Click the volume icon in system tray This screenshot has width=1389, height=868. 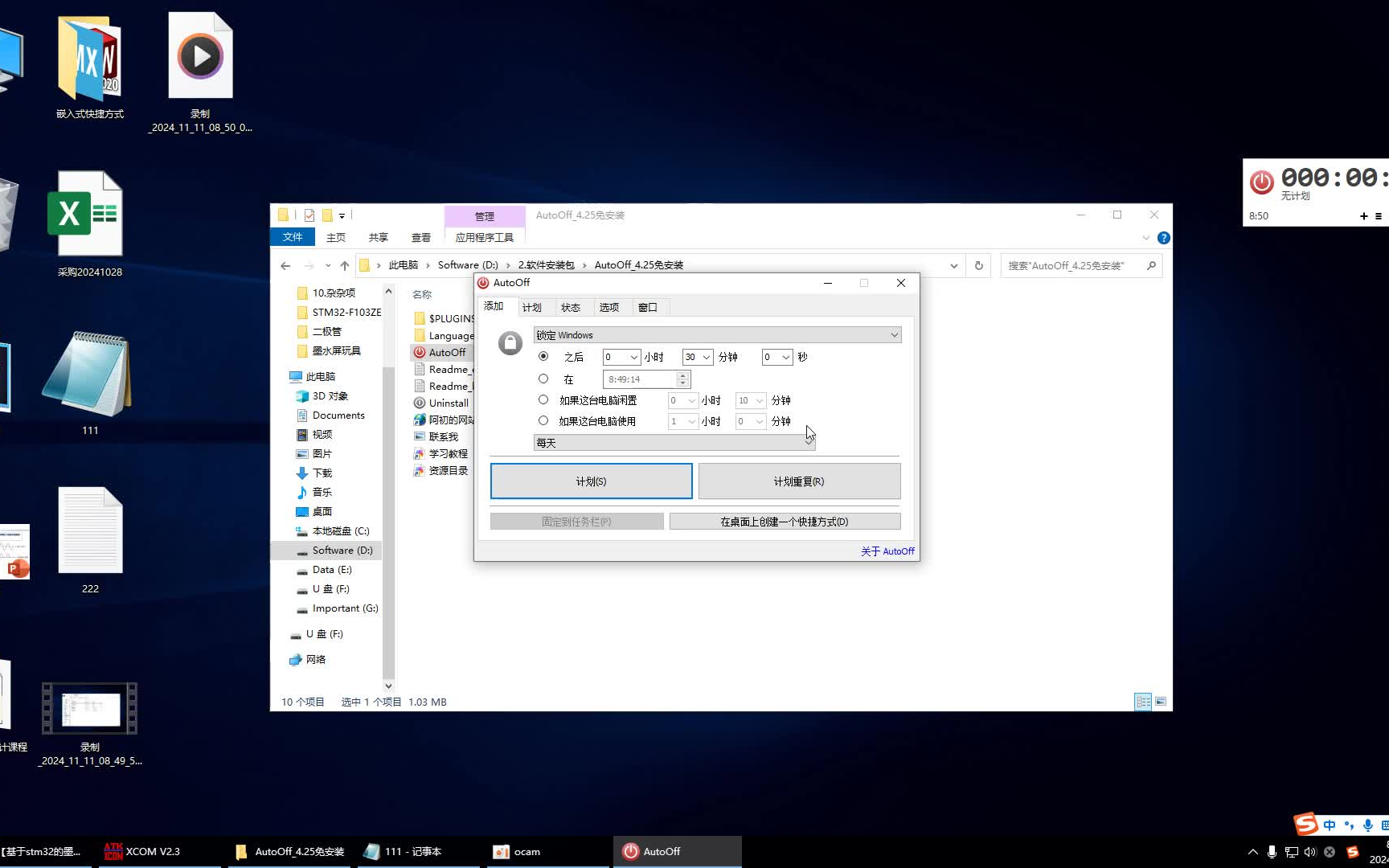(x=1310, y=851)
